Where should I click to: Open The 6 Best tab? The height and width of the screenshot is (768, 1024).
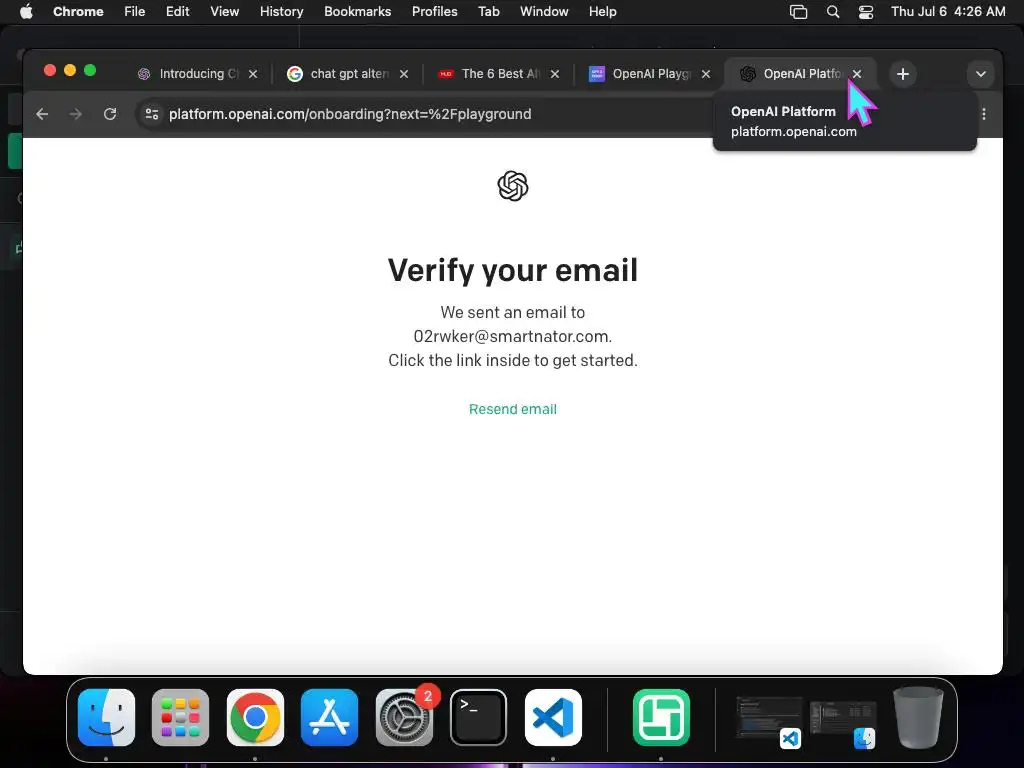point(500,74)
